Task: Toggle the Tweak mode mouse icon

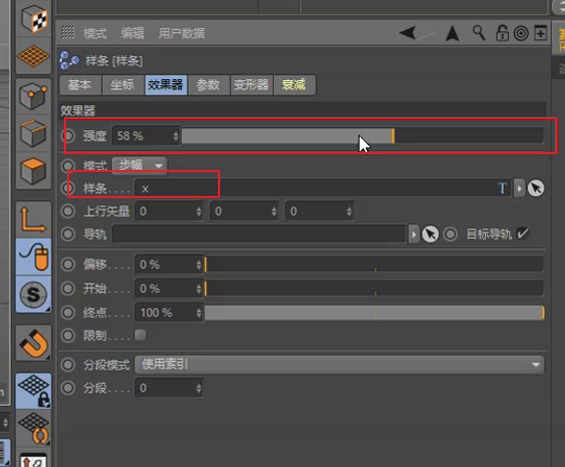Action: (x=34, y=257)
